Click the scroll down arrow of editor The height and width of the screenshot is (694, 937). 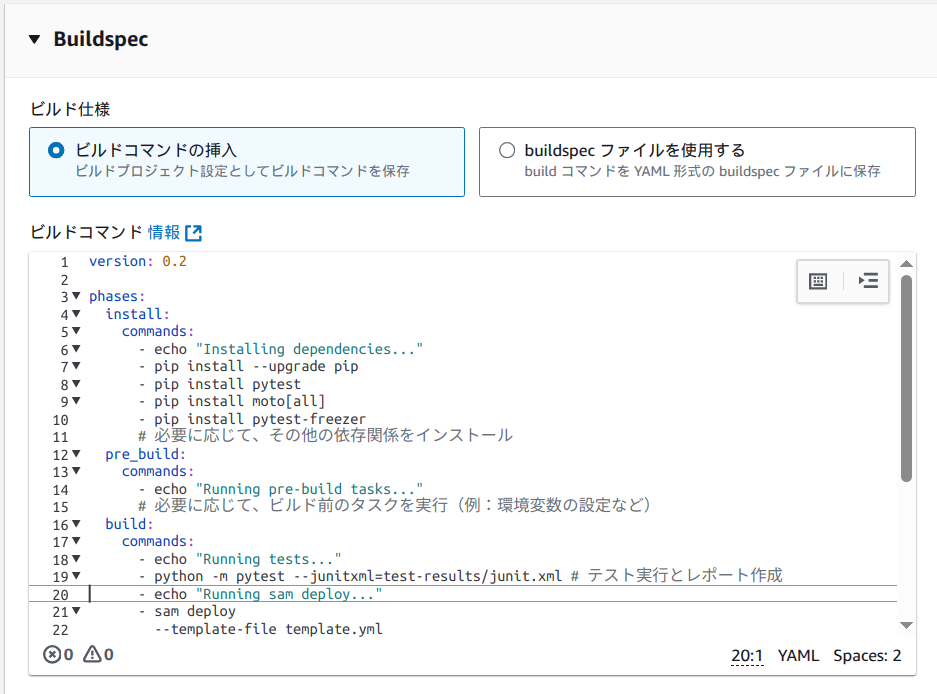[907, 625]
